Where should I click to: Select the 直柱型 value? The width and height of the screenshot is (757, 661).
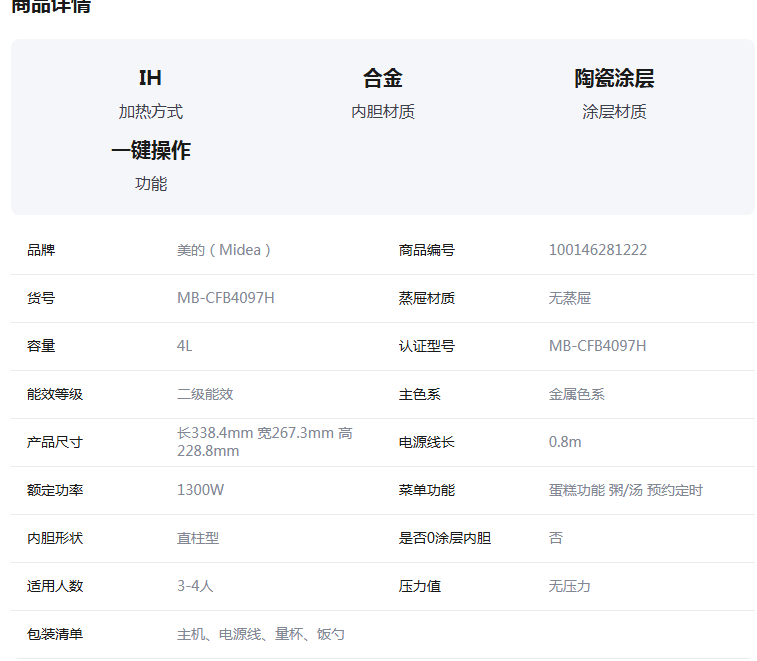click(198, 538)
